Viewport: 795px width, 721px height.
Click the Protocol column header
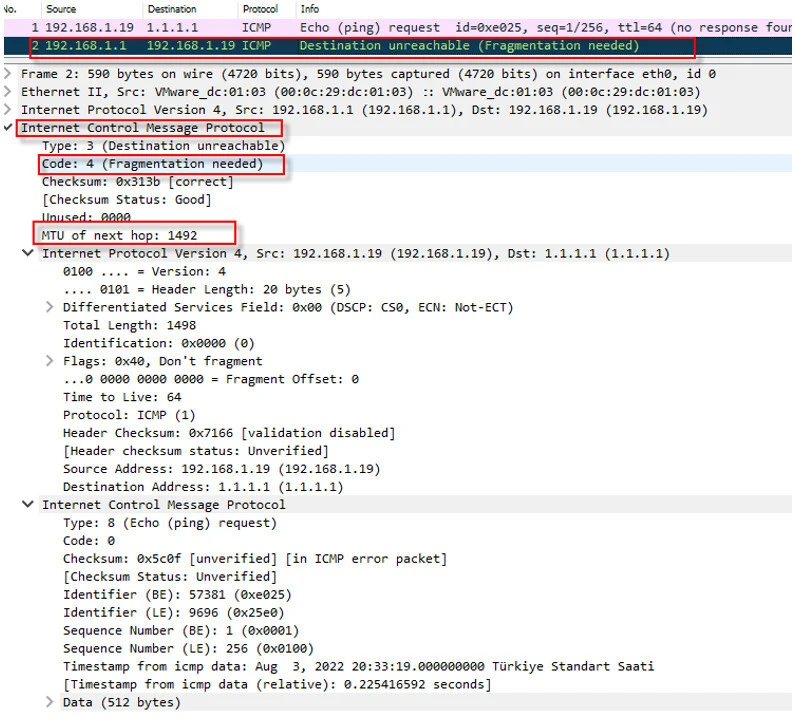point(260,9)
